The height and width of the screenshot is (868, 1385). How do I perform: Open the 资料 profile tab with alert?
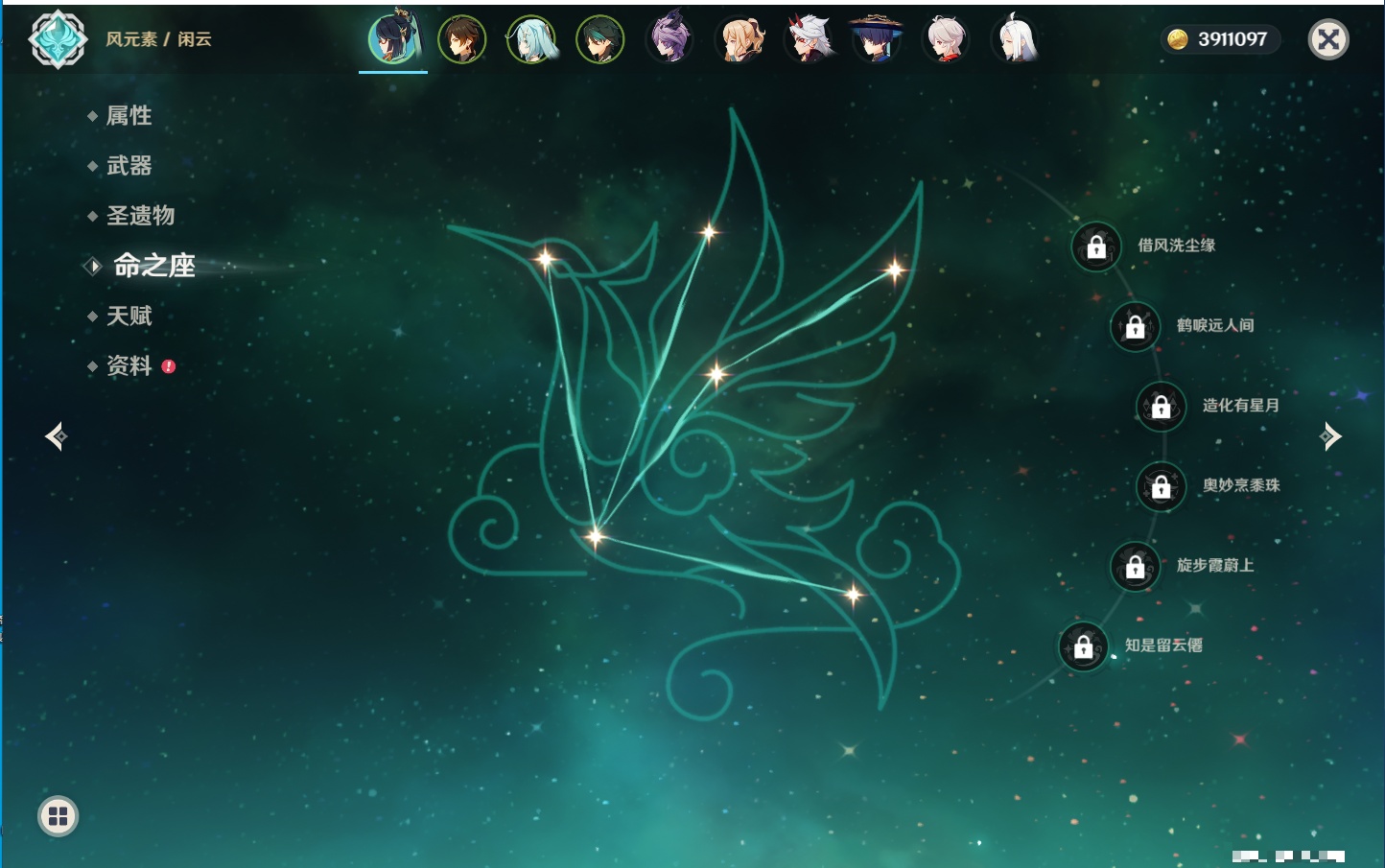coord(129,365)
